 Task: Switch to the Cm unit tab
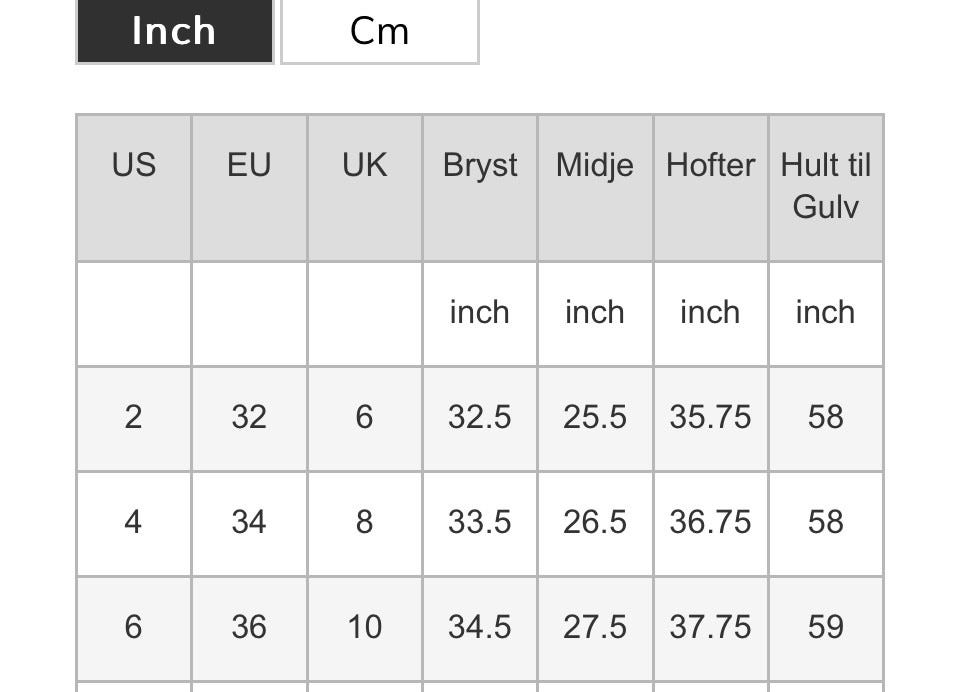379,32
